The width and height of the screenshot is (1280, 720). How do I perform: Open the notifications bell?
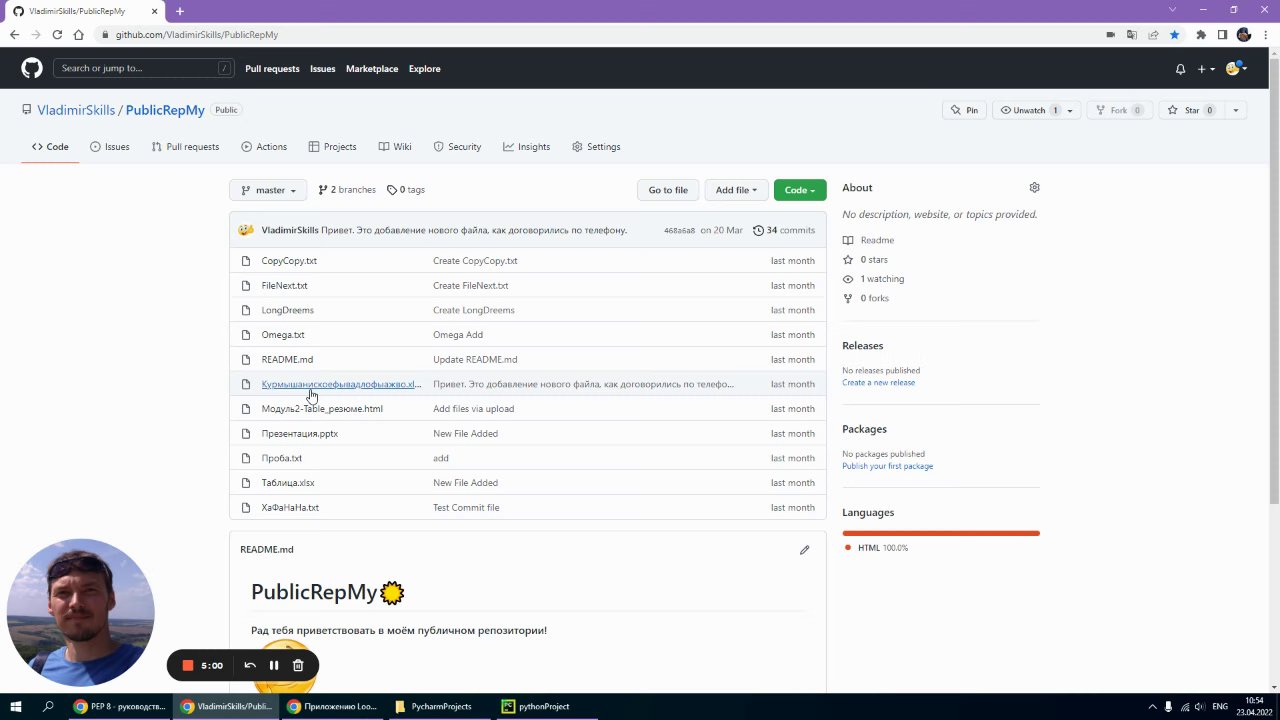coord(1180,69)
